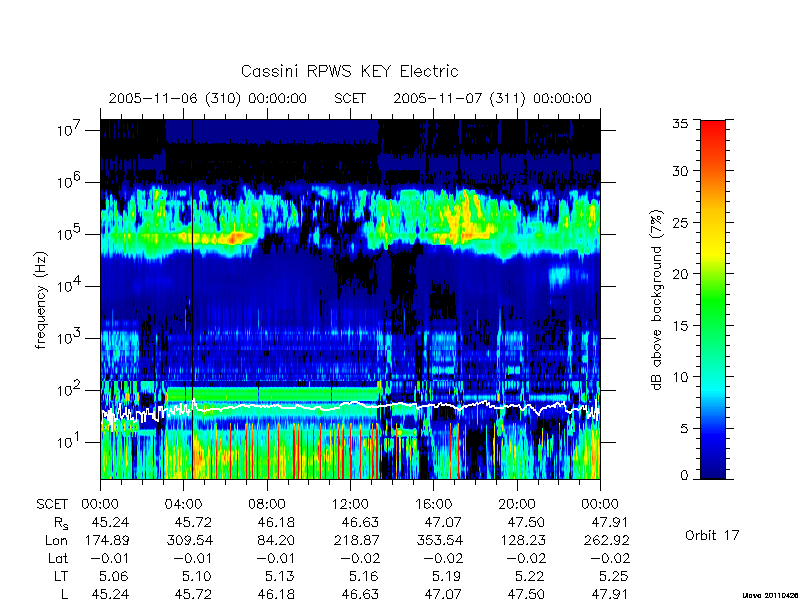
Task: Click the 10^2 frequency tick label
Action: [68, 389]
